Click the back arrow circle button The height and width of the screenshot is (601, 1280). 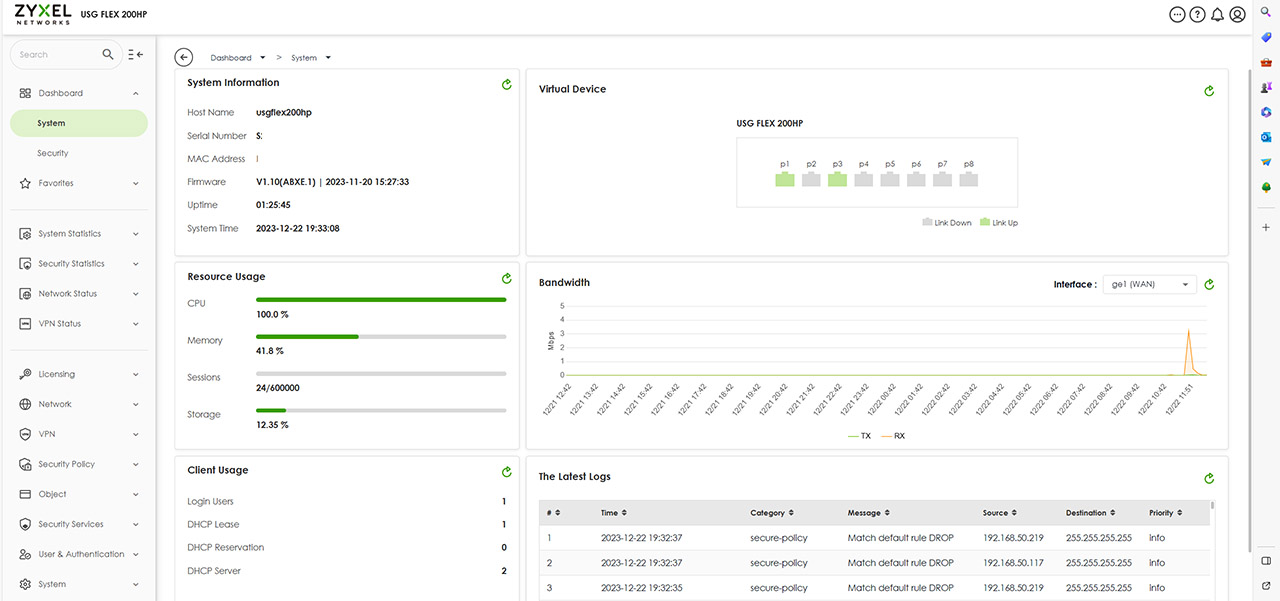[x=183, y=57]
